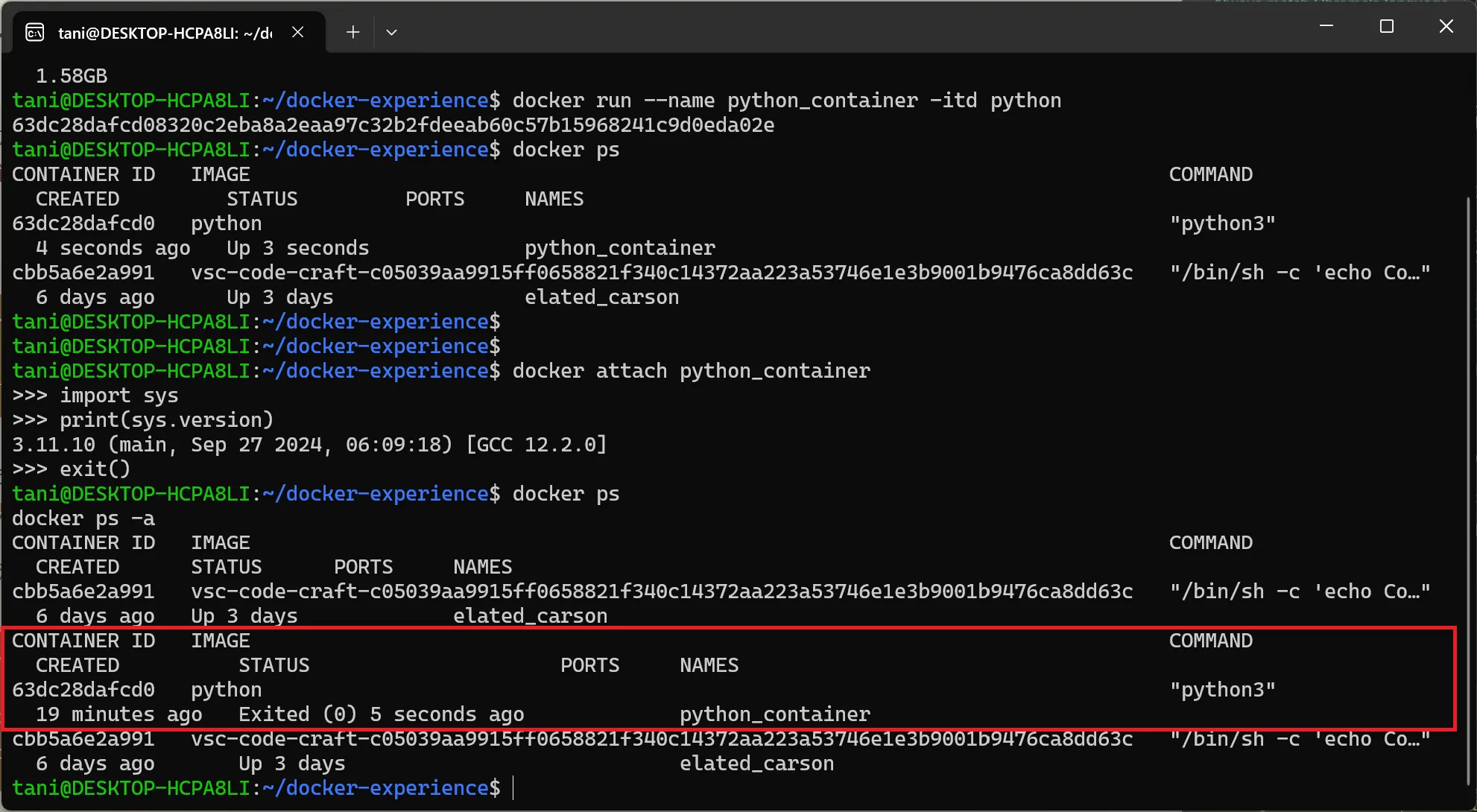
Task: Click the python_container name text
Action: 774,714
